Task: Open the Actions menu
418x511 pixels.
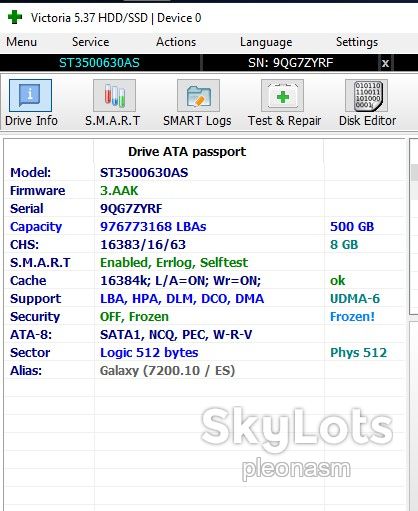Action: (x=176, y=42)
